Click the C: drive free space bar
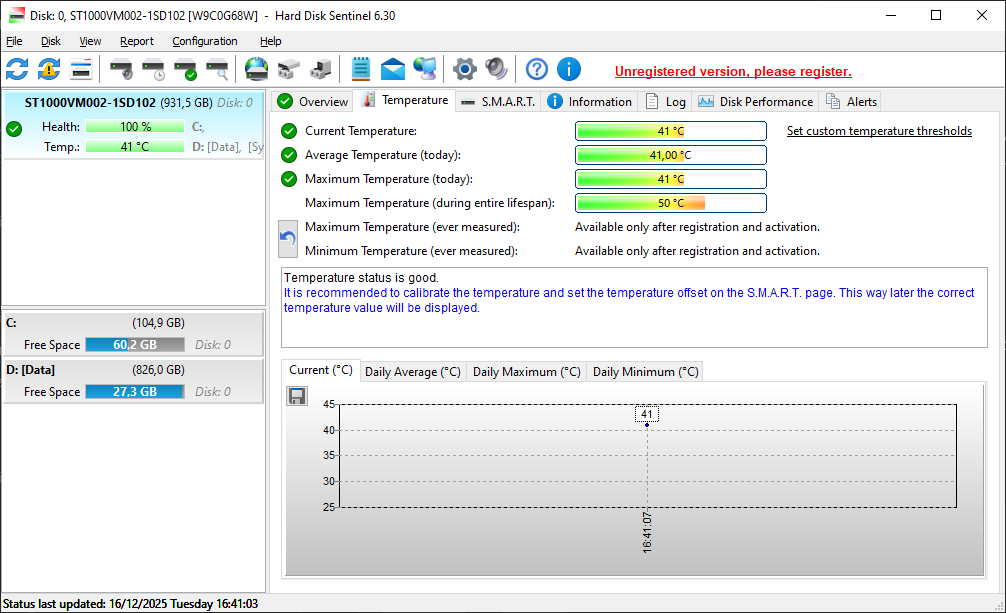 (x=134, y=344)
